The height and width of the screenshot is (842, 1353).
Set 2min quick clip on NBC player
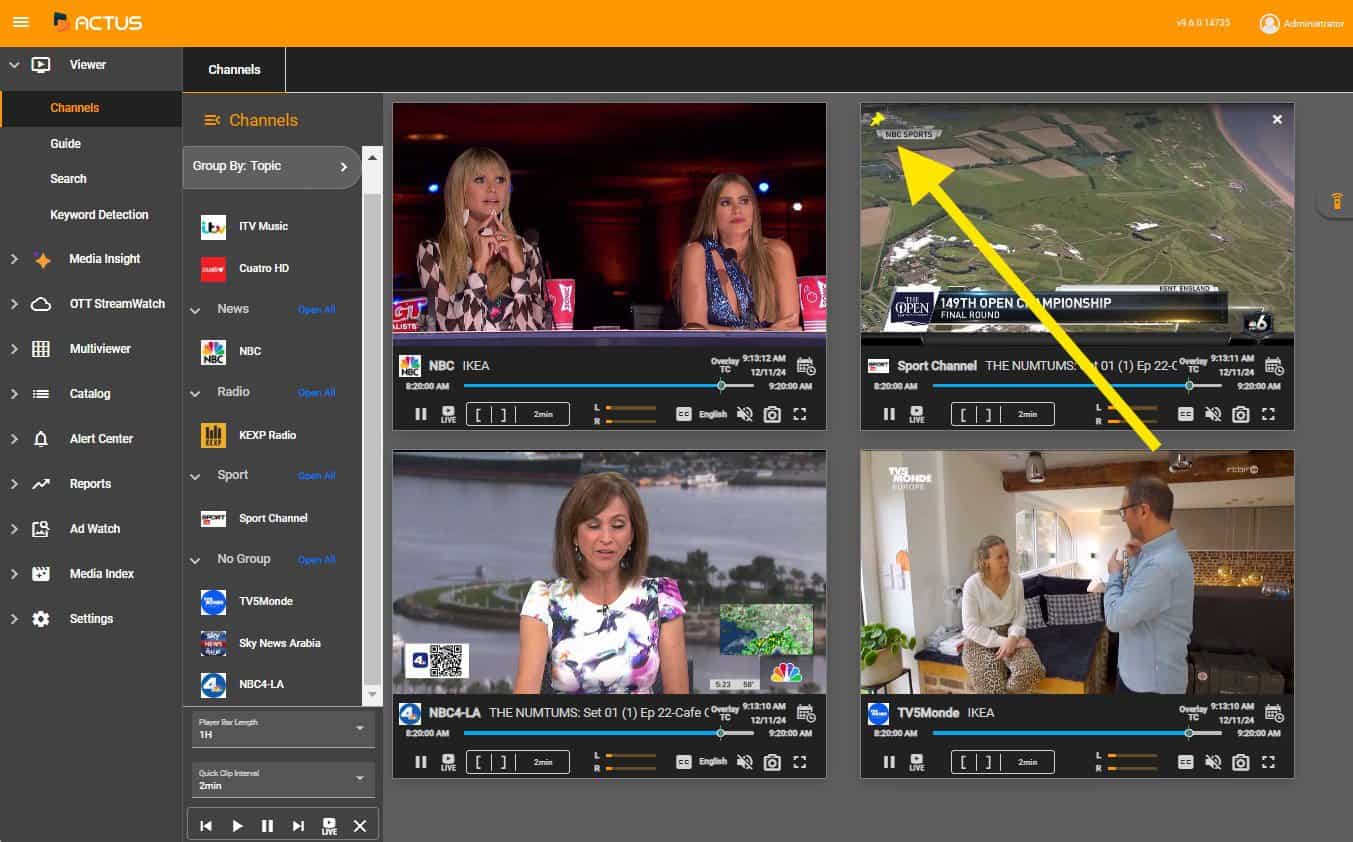[x=543, y=414]
